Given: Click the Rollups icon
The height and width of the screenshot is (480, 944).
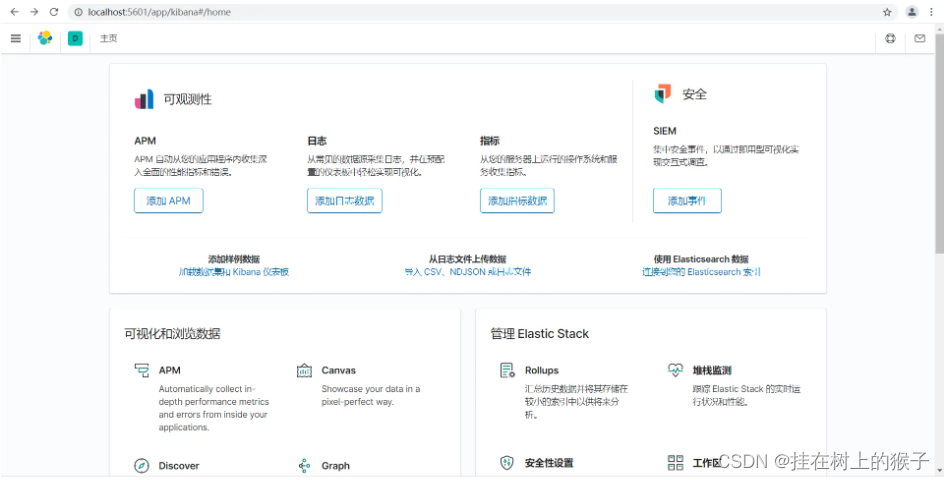Looking at the screenshot, I should [x=508, y=370].
